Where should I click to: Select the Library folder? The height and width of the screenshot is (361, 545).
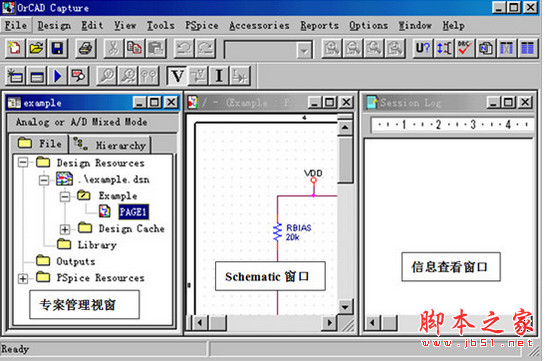point(97,245)
